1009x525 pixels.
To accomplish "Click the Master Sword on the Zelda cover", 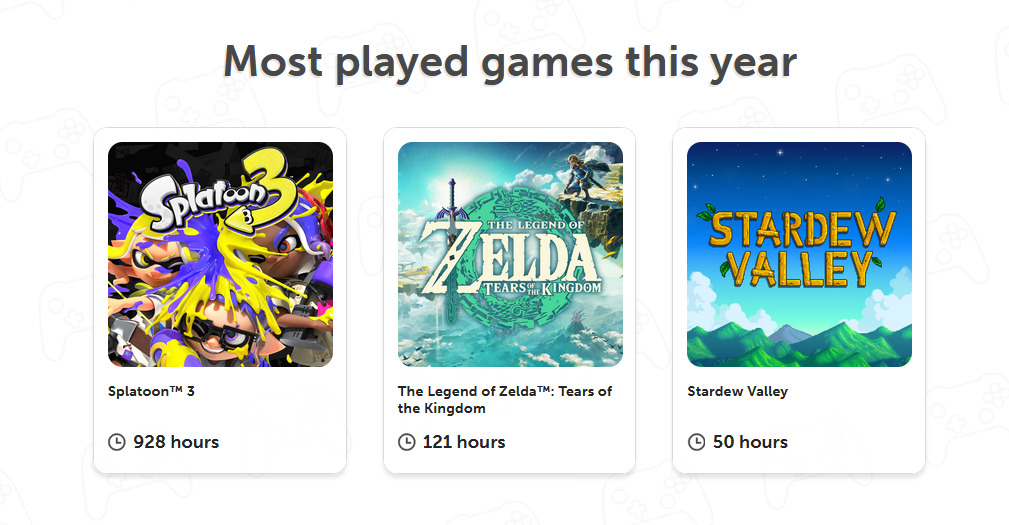I will pos(452,230).
